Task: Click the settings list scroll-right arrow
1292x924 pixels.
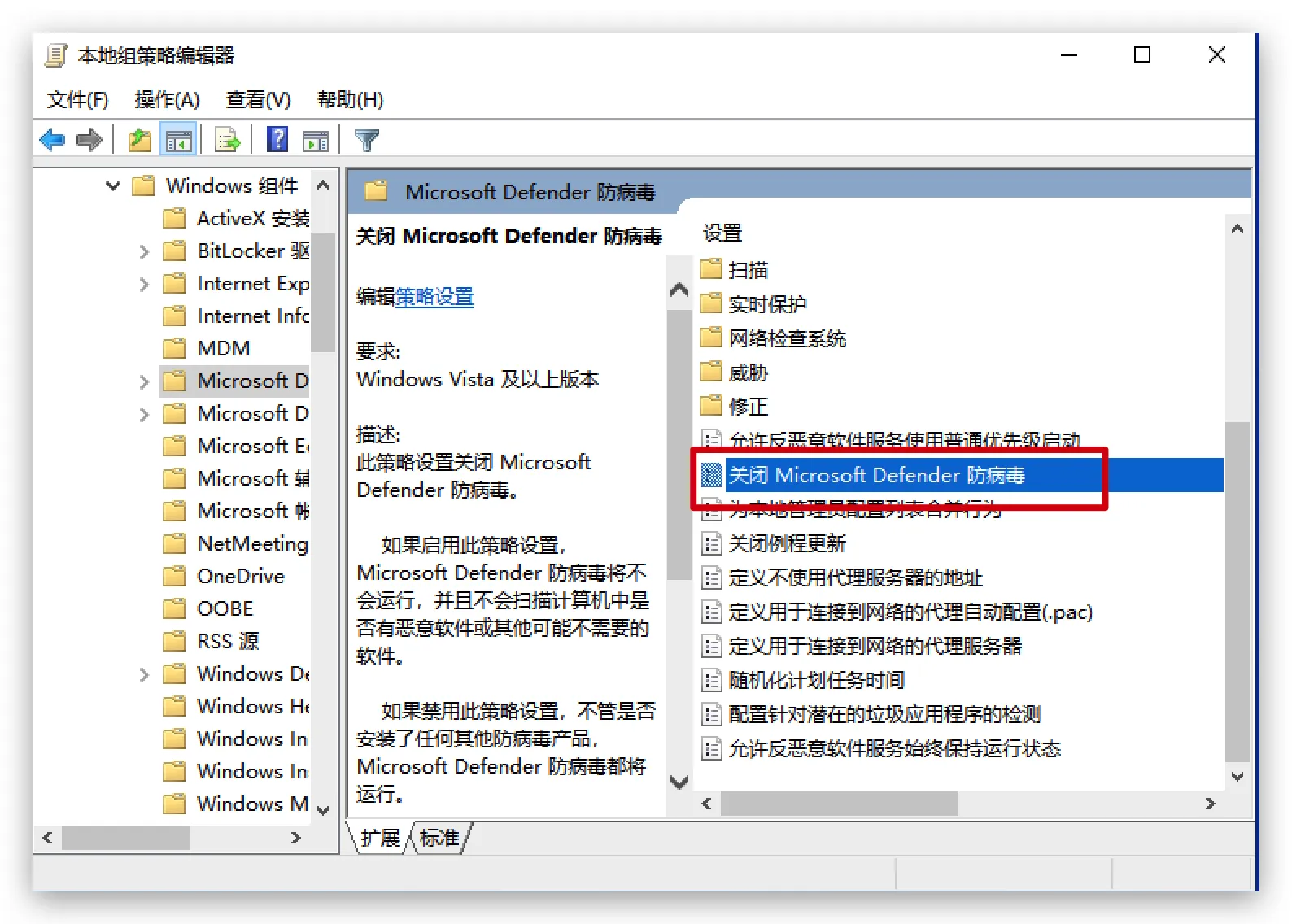Action: pos(1210,804)
